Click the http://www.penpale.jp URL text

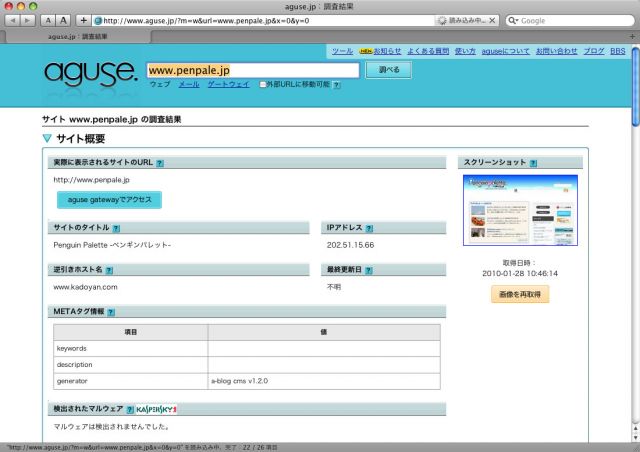click(x=91, y=180)
